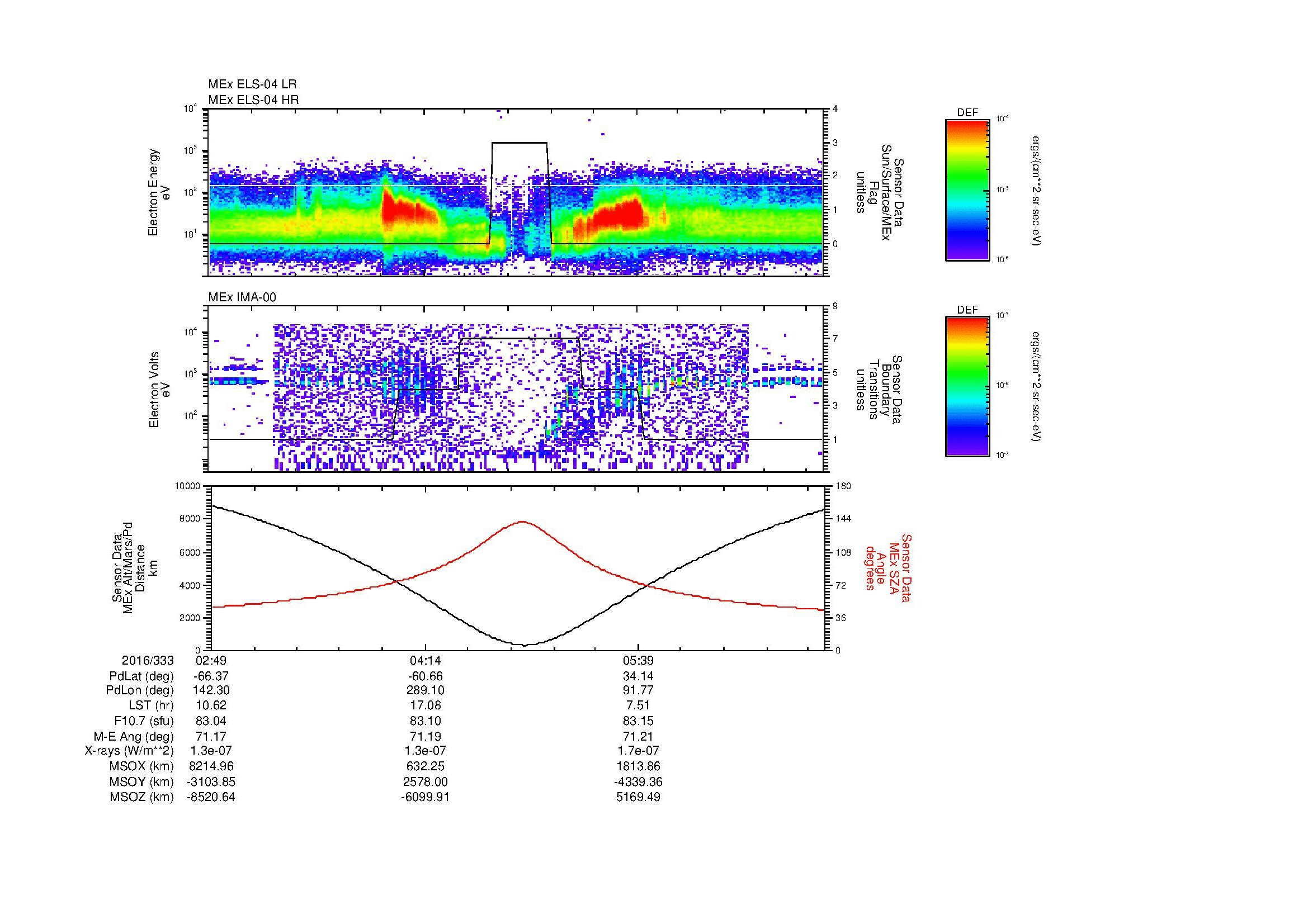The image size is (1308, 924).
Task: Click the MSOX value '632.25'
Action: coord(425,766)
